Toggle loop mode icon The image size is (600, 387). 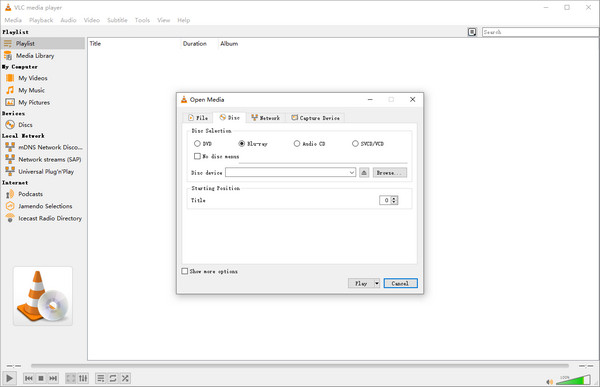113,378
